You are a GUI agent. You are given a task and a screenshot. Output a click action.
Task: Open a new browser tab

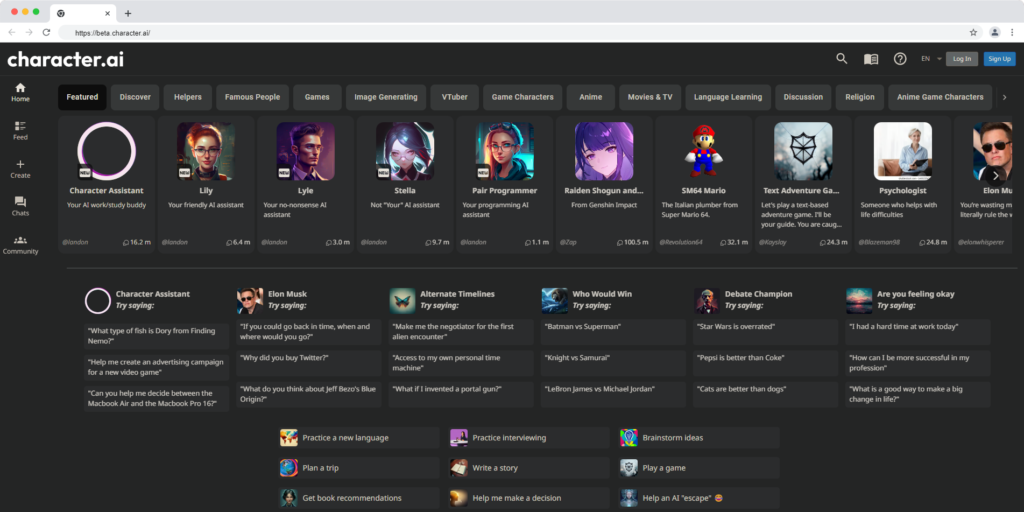pos(128,13)
